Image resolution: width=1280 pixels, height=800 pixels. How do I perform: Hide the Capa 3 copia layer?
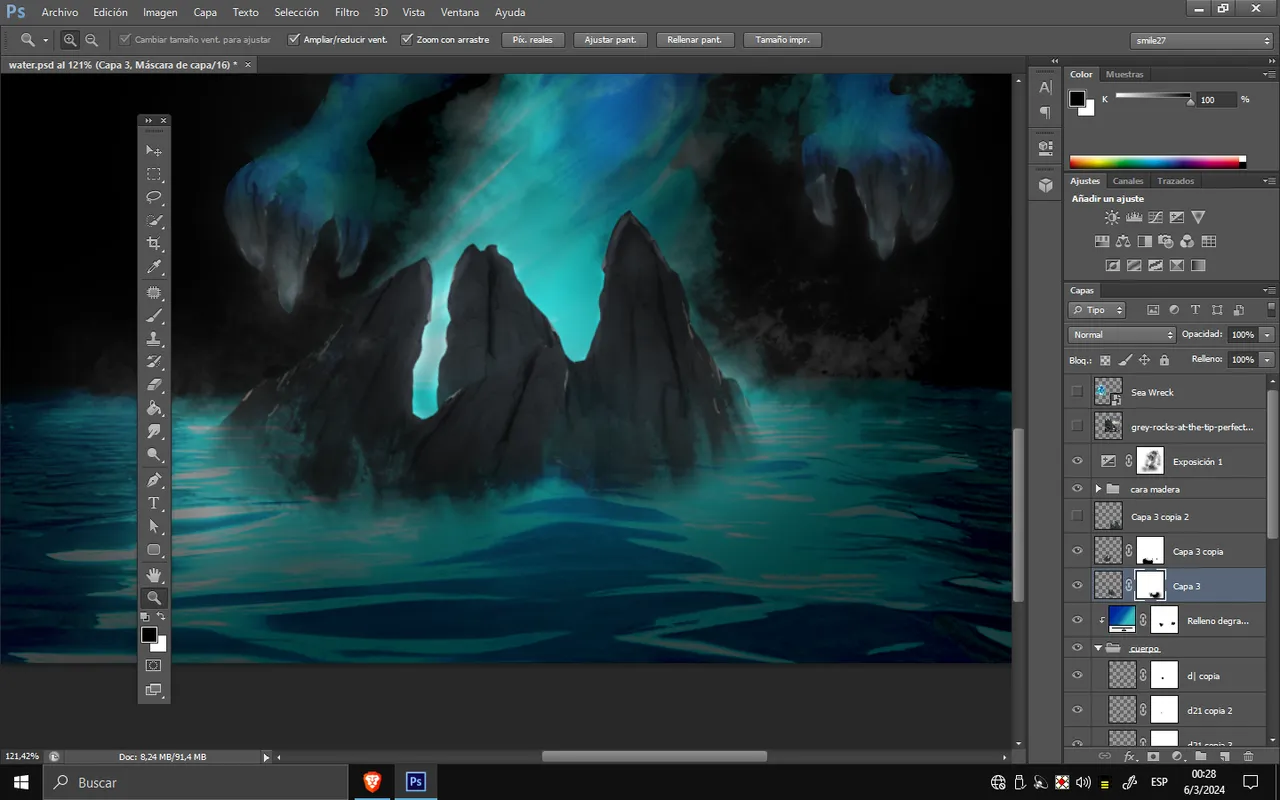[1077, 551]
